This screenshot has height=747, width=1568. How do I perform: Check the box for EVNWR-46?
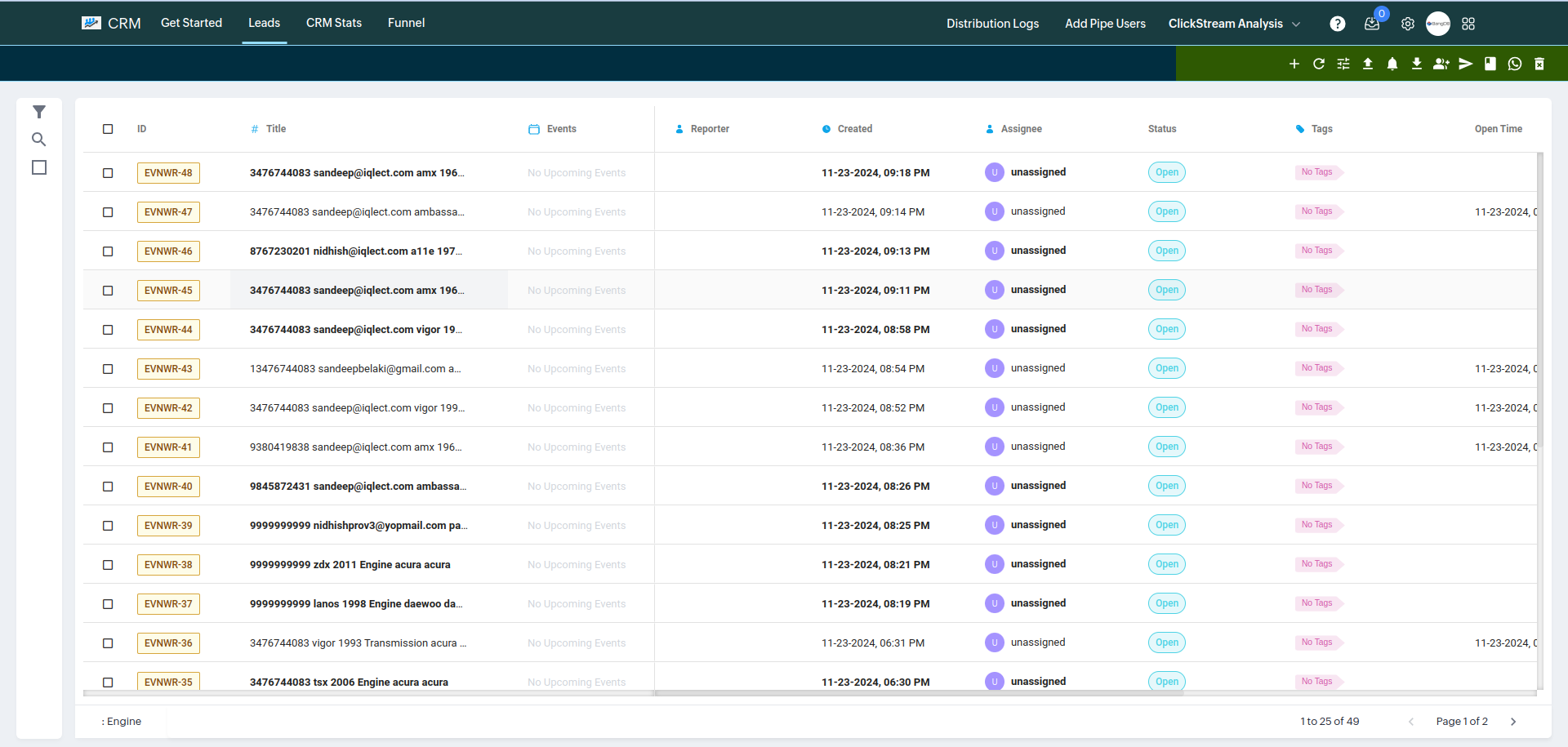point(108,251)
